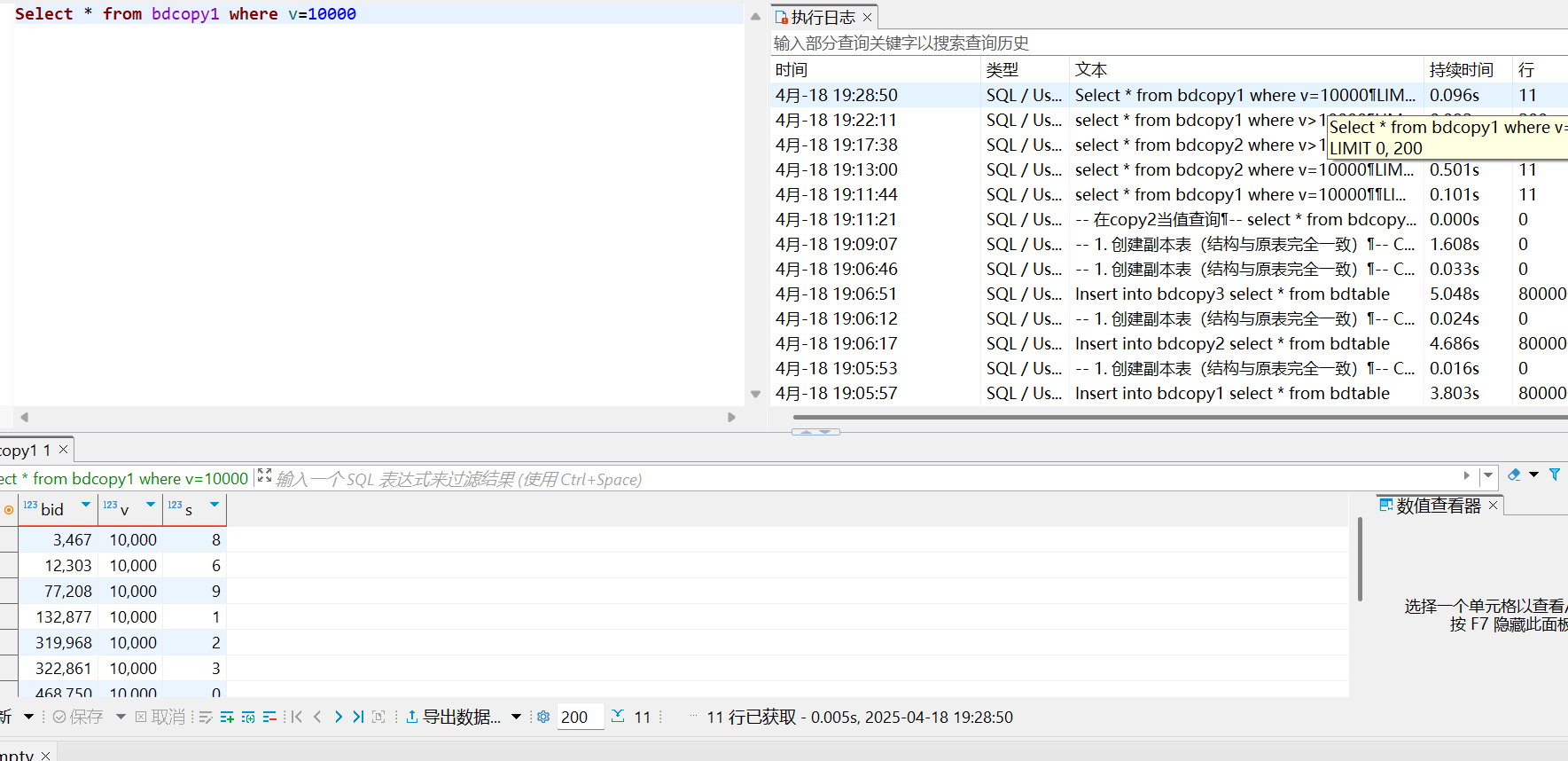Viewport: 1568px width, 761px height.
Task: Click the 123 type icon of bid column
Action: (30, 505)
